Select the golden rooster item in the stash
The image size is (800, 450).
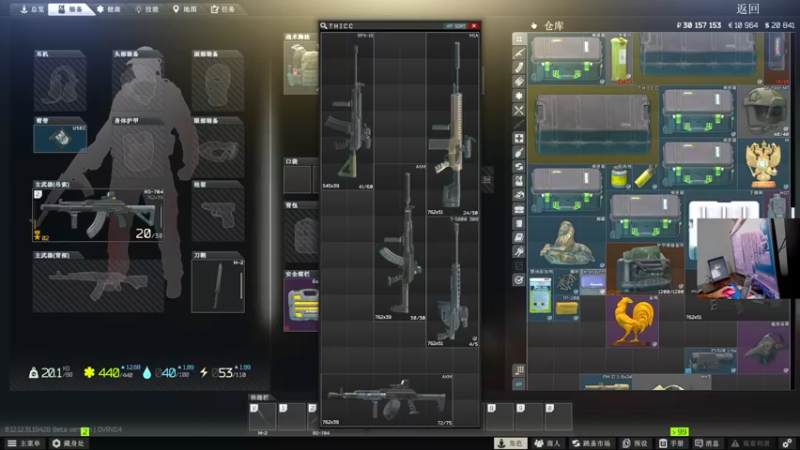pyautogui.click(x=632, y=321)
